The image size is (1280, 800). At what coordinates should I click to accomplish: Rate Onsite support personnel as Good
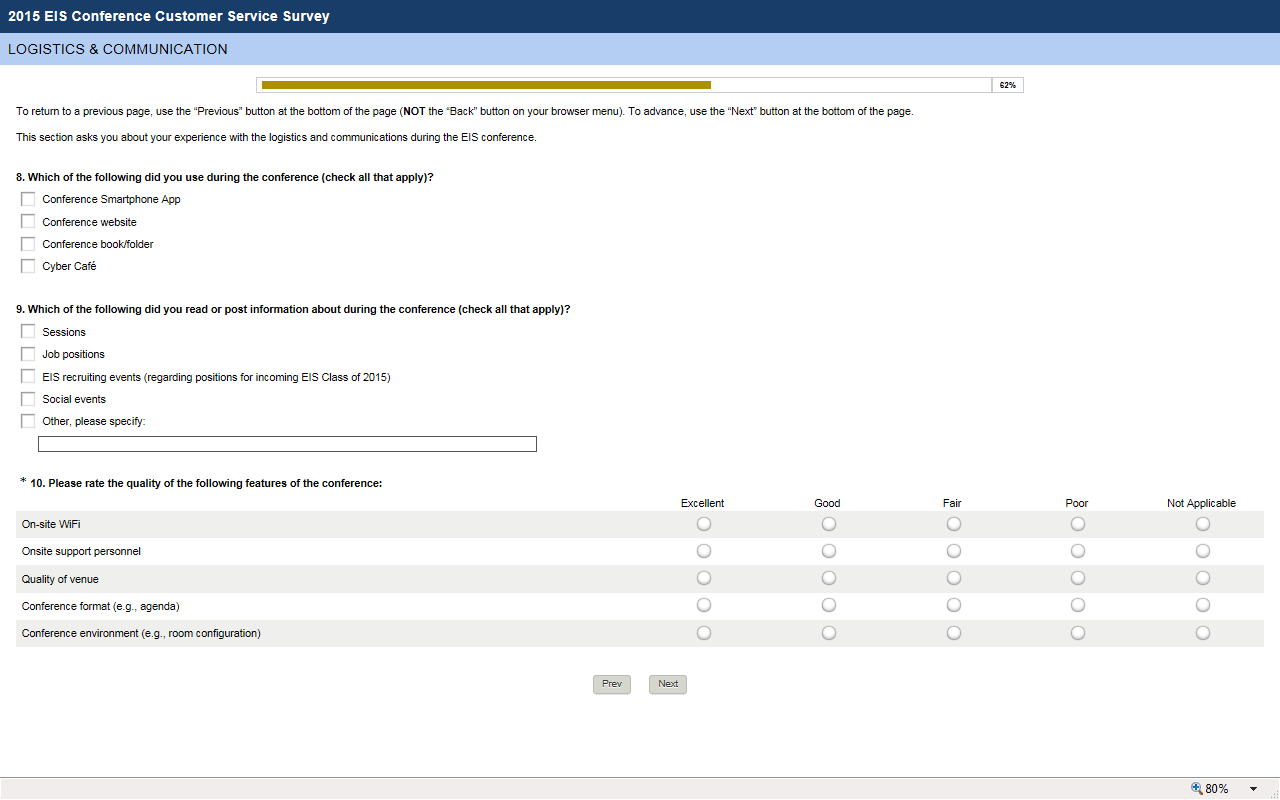tap(829, 551)
